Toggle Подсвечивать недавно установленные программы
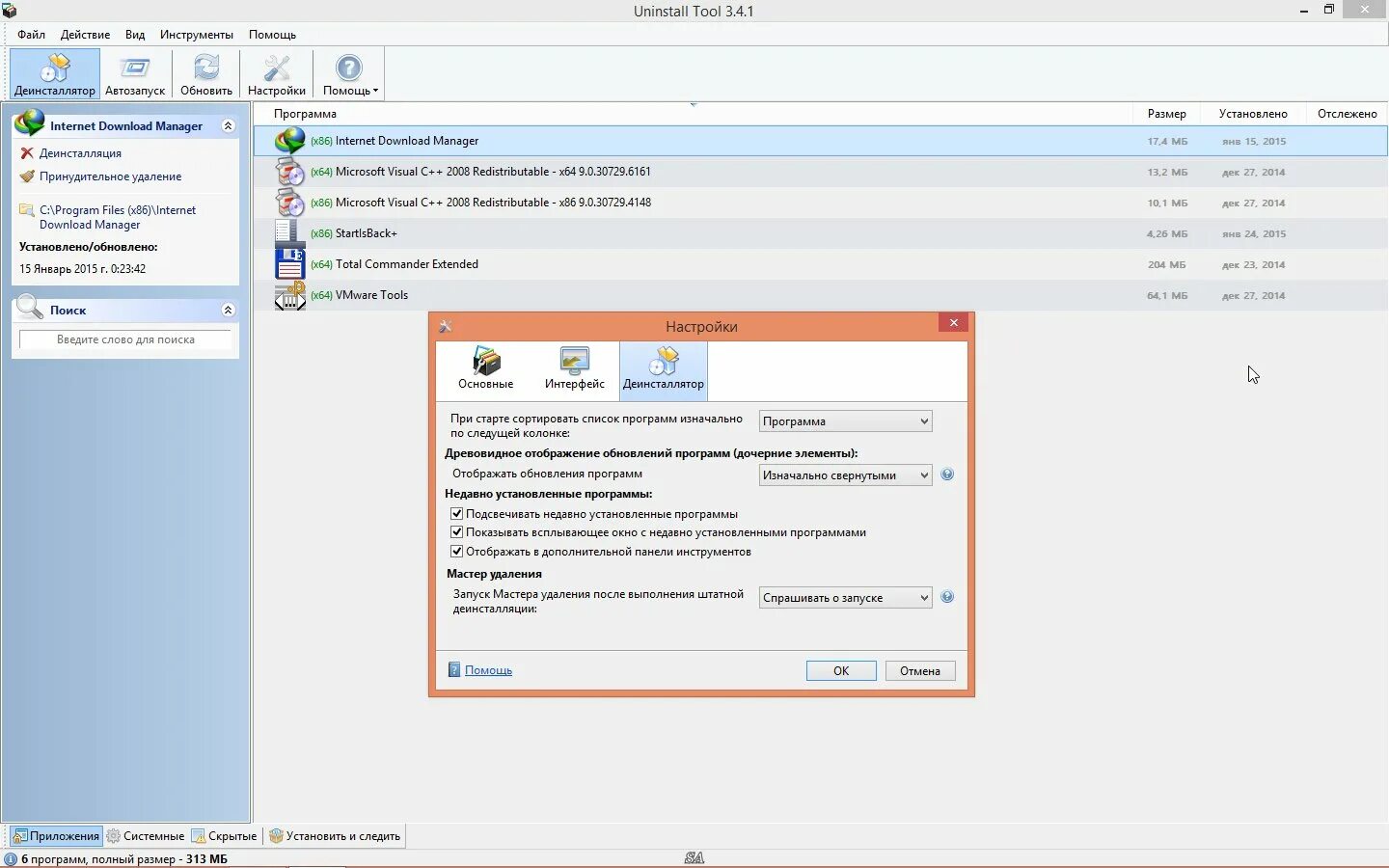The width and height of the screenshot is (1389, 868). [x=457, y=514]
